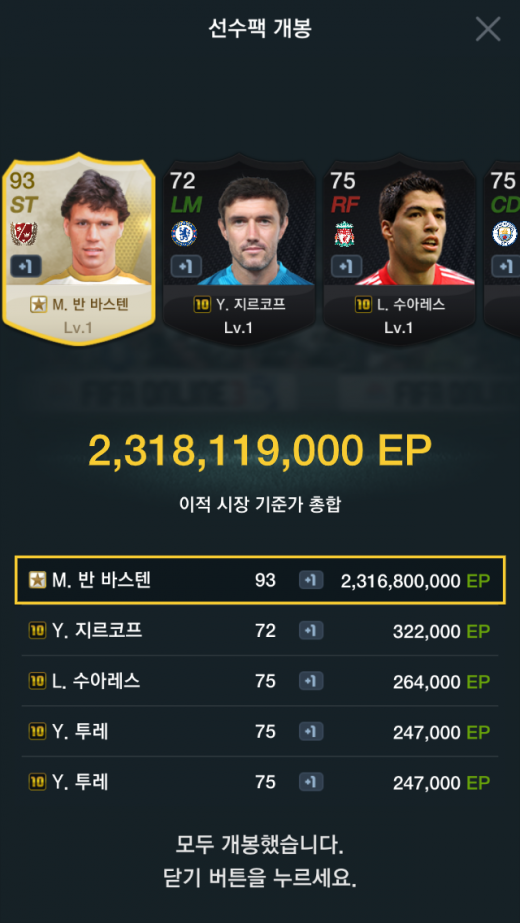The width and height of the screenshot is (520, 923).
Task: Select the Y. 지르코프 player card
Action: coord(239,250)
